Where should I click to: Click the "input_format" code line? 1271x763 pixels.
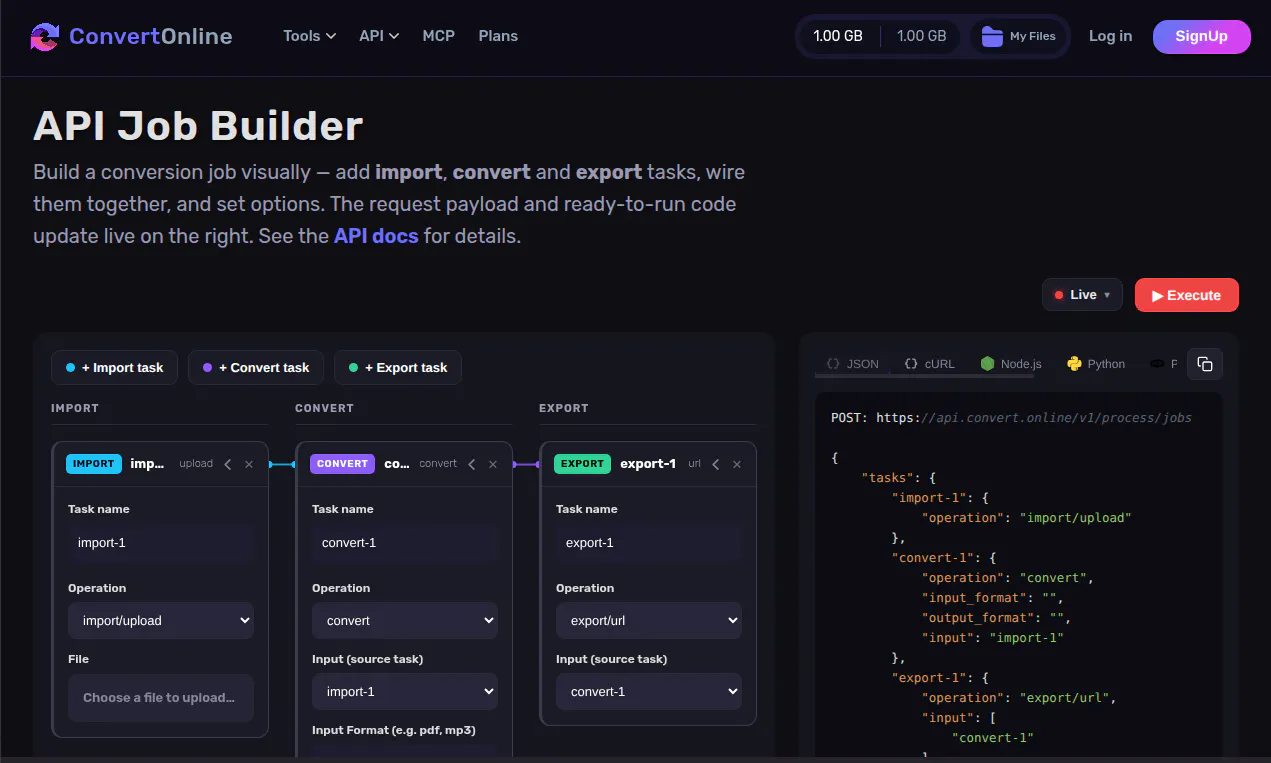(x=994, y=598)
